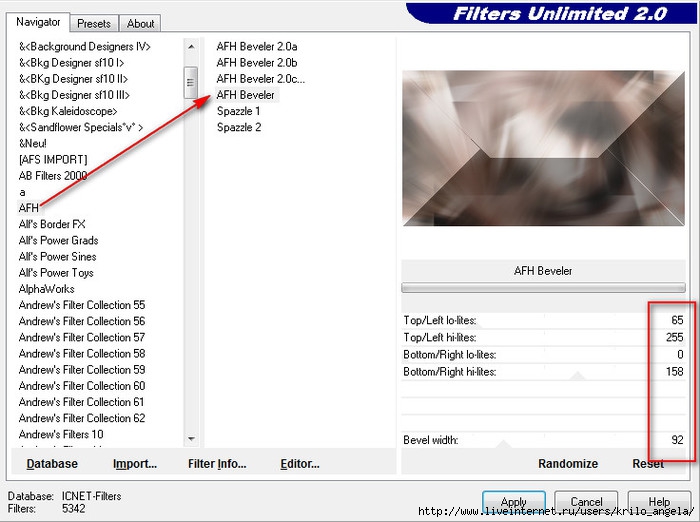Adjust the Bevel width slider
Viewport: 700px width, 522px height.
click(543, 440)
